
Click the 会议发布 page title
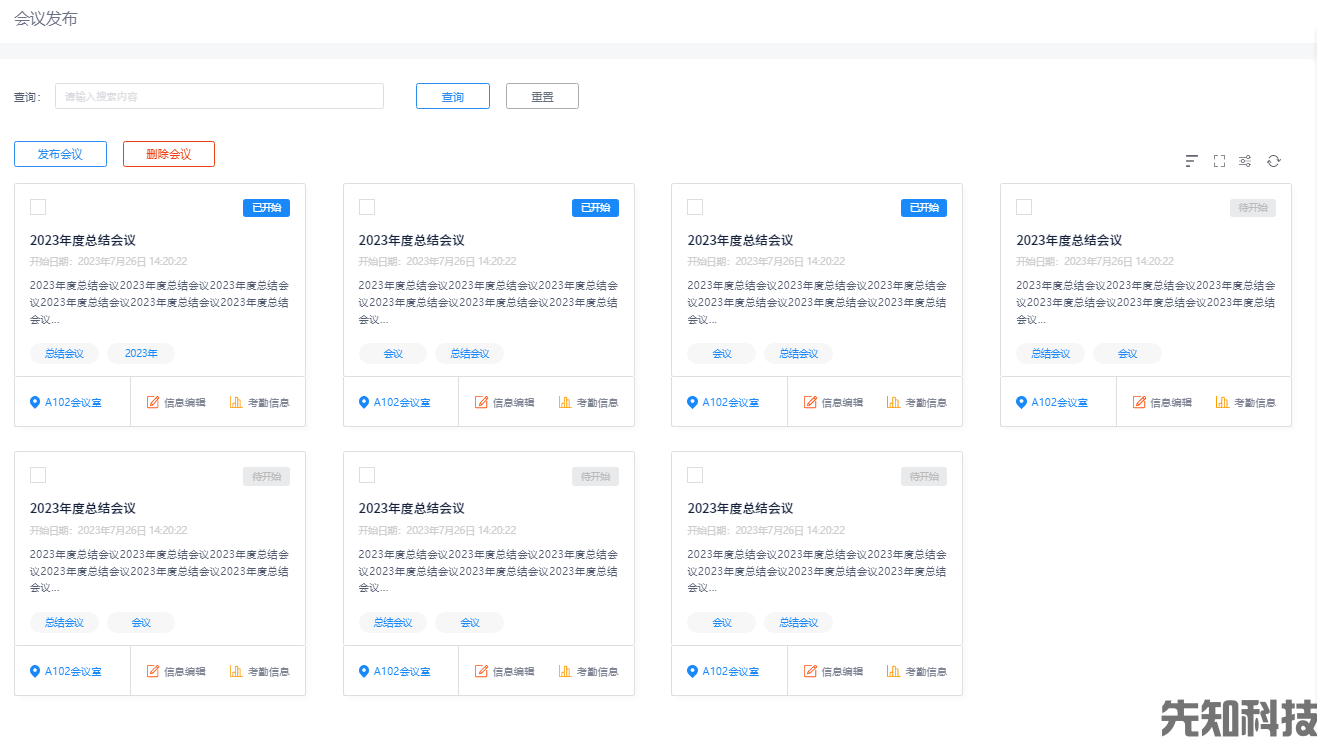[x=45, y=19]
